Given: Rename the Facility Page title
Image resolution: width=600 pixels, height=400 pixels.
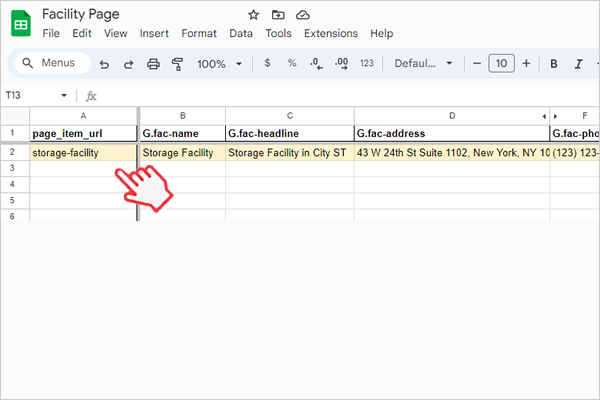Looking at the screenshot, I should pos(81,14).
